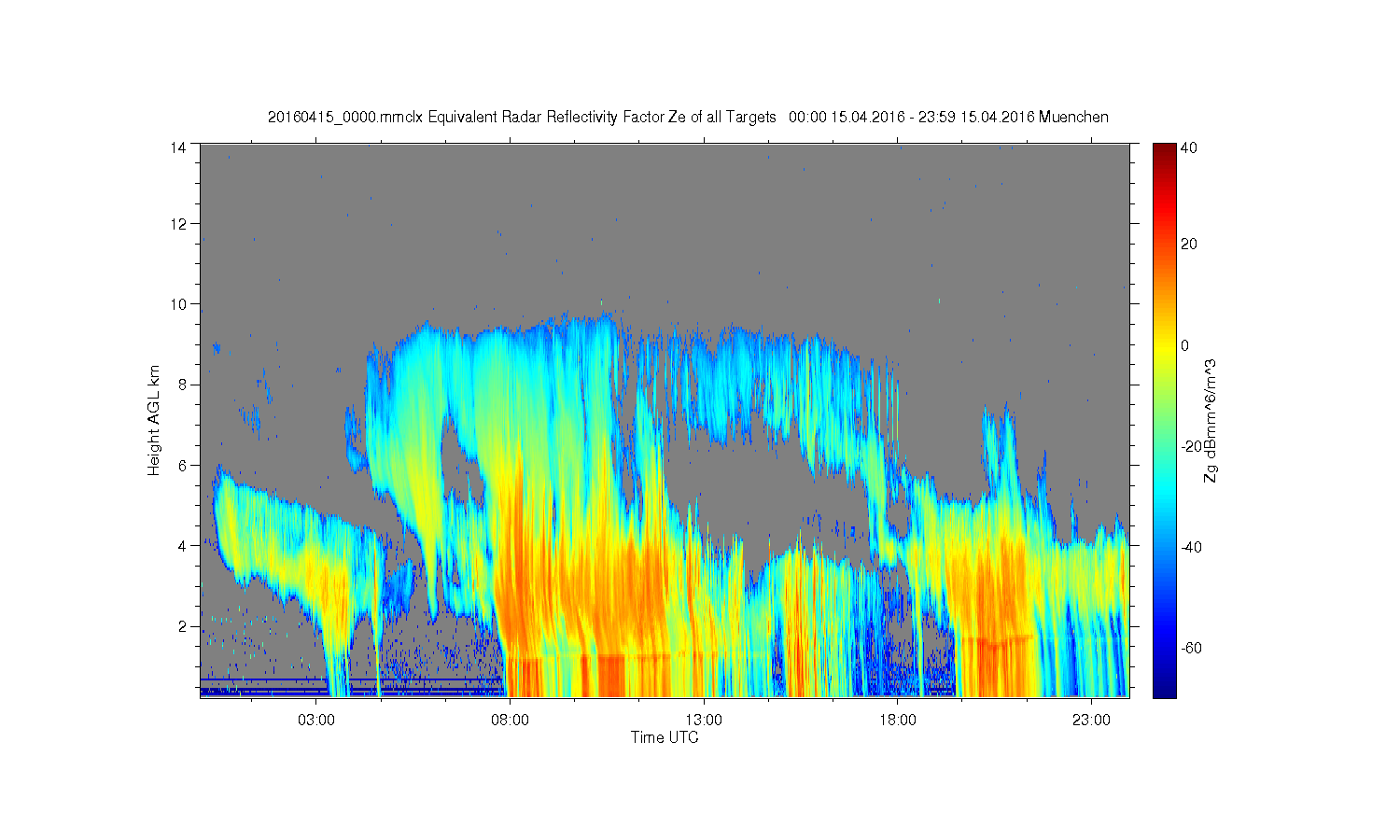Image resolution: width=1400 pixels, height=840 pixels.
Task: Click the height axis tick label "2"
Action: (x=184, y=625)
